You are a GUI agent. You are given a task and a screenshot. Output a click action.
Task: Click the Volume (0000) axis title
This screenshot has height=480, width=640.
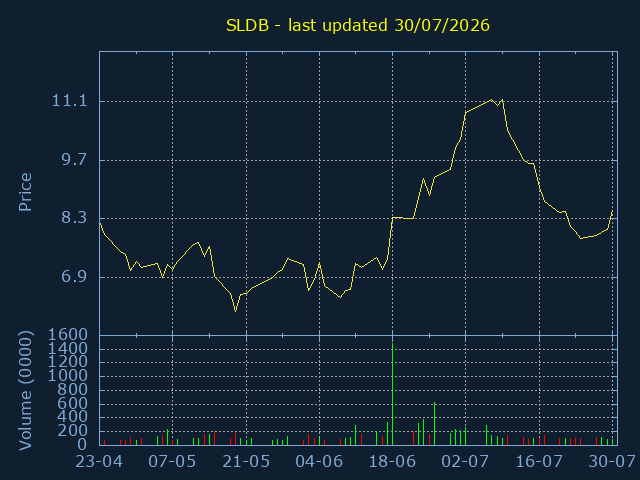tap(25, 391)
